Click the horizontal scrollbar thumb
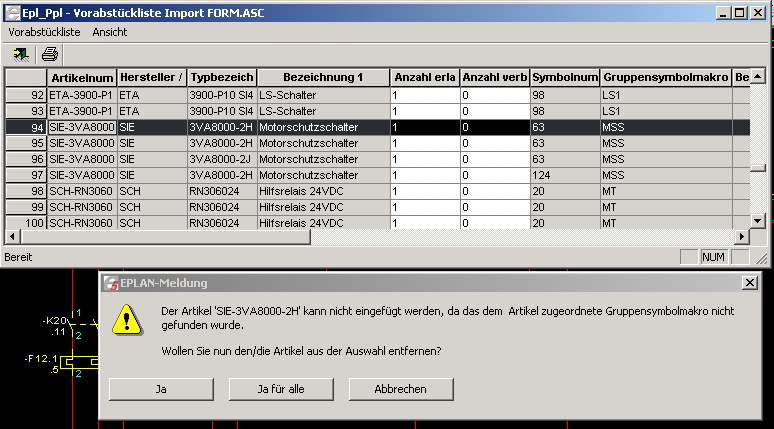The image size is (774, 429). [x=165, y=237]
